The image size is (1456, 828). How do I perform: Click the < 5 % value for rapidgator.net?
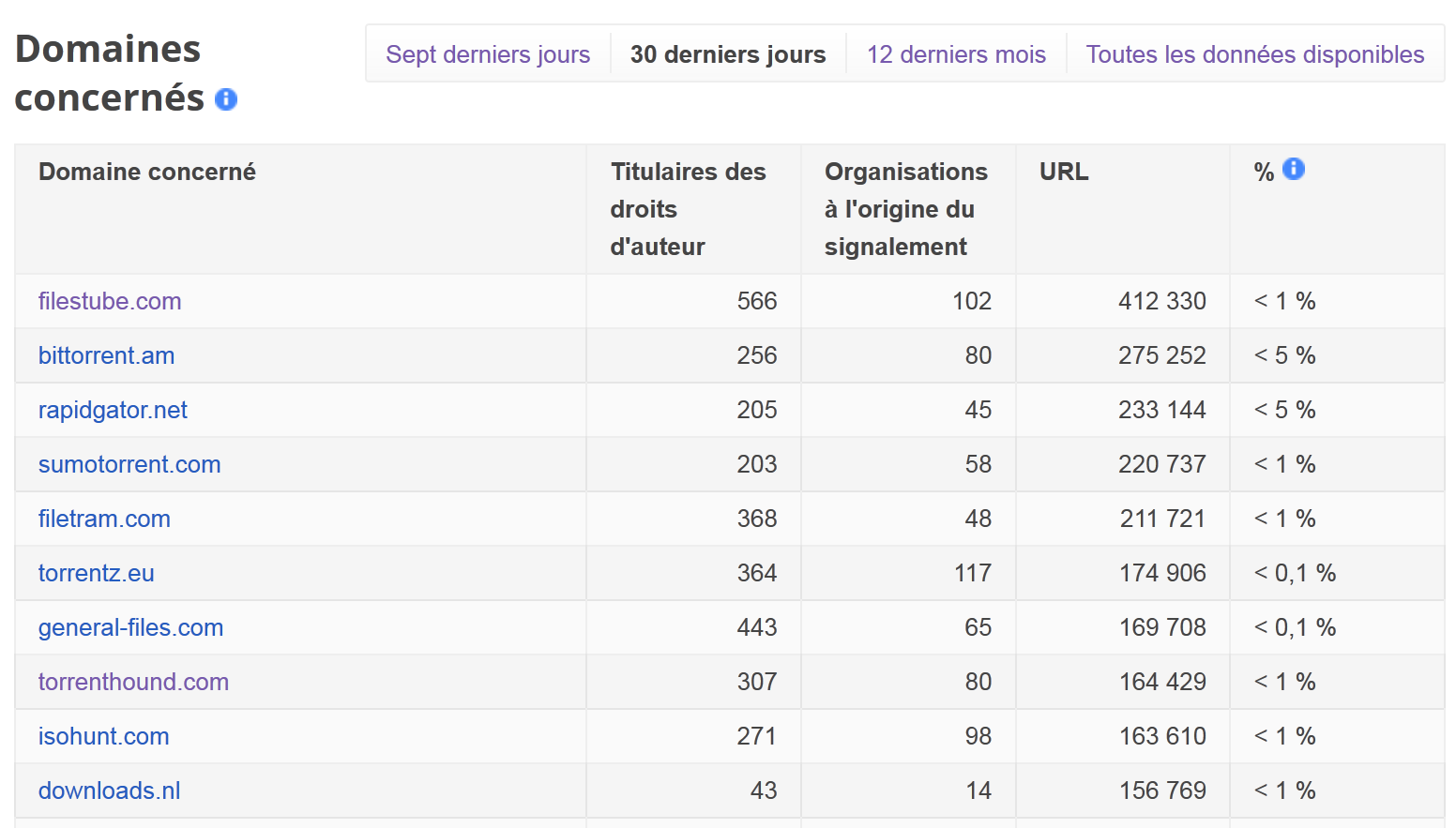coord(1285,410)
